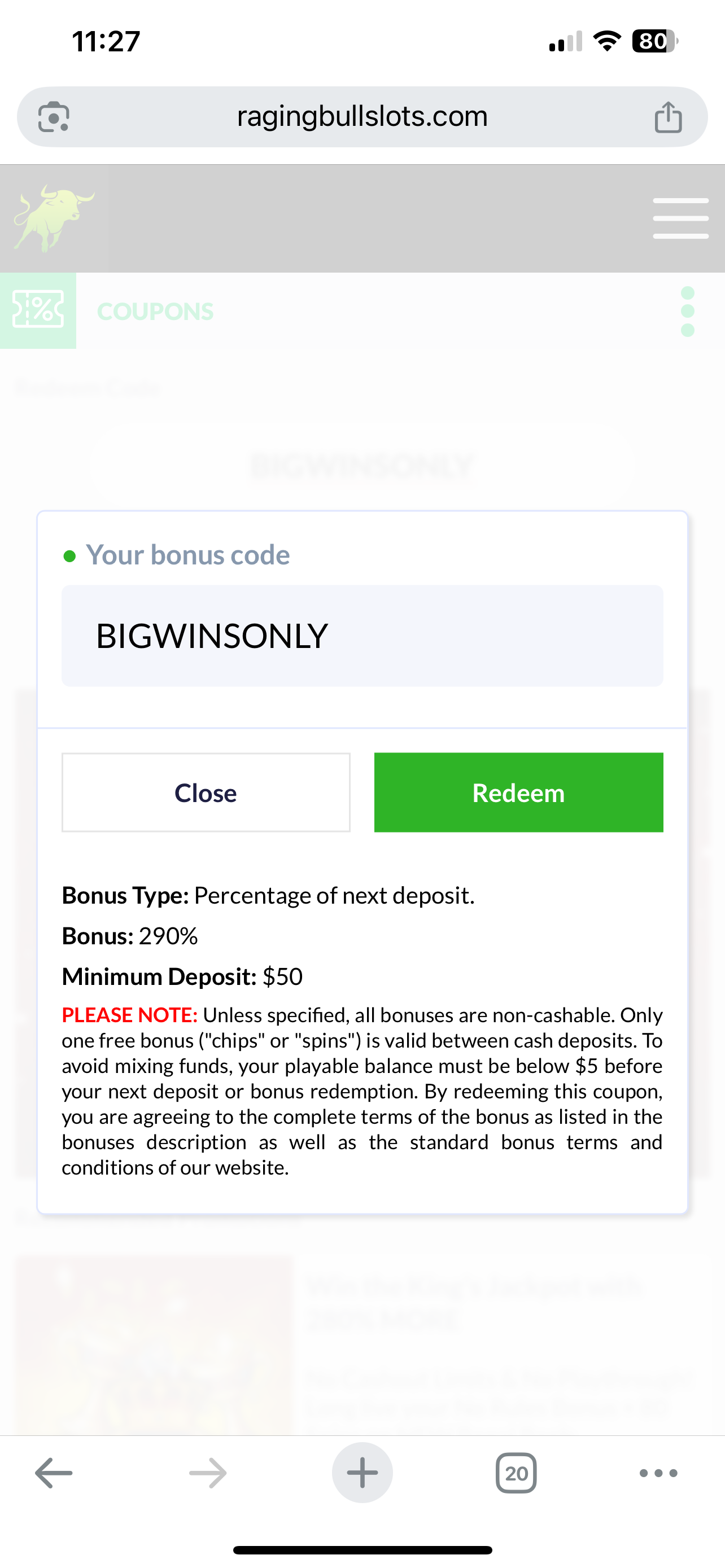Tap the Raging Bull logo icon
Screen dimensions: 725x1568
tap(54, 218)
